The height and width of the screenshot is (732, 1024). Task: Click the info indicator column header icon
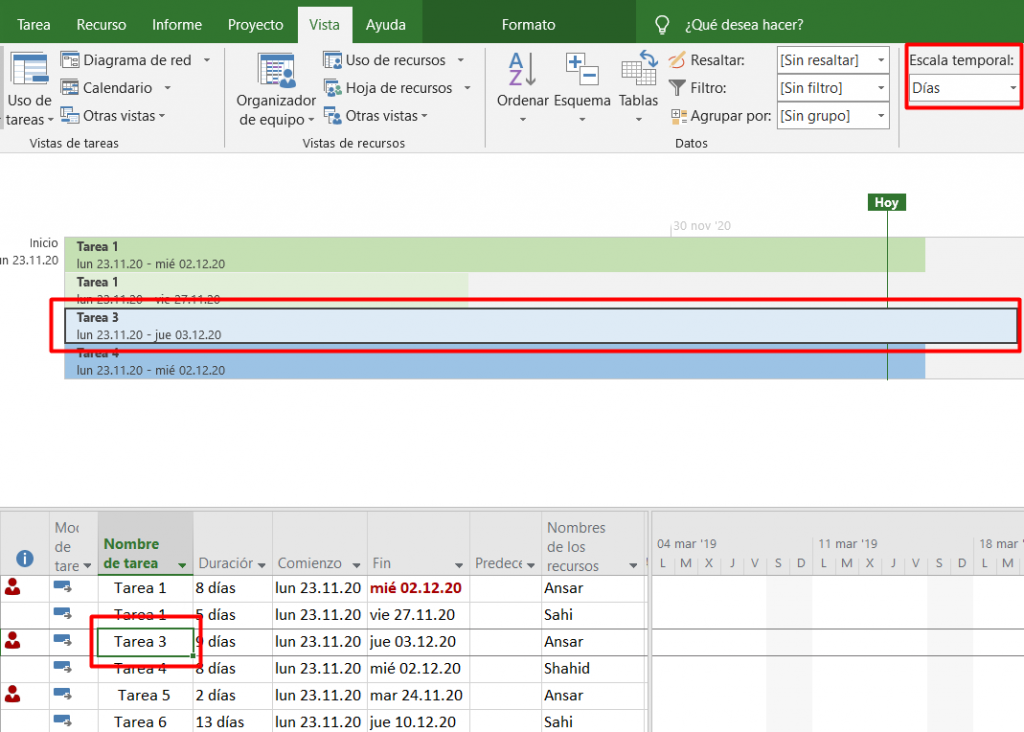(25, 559)
